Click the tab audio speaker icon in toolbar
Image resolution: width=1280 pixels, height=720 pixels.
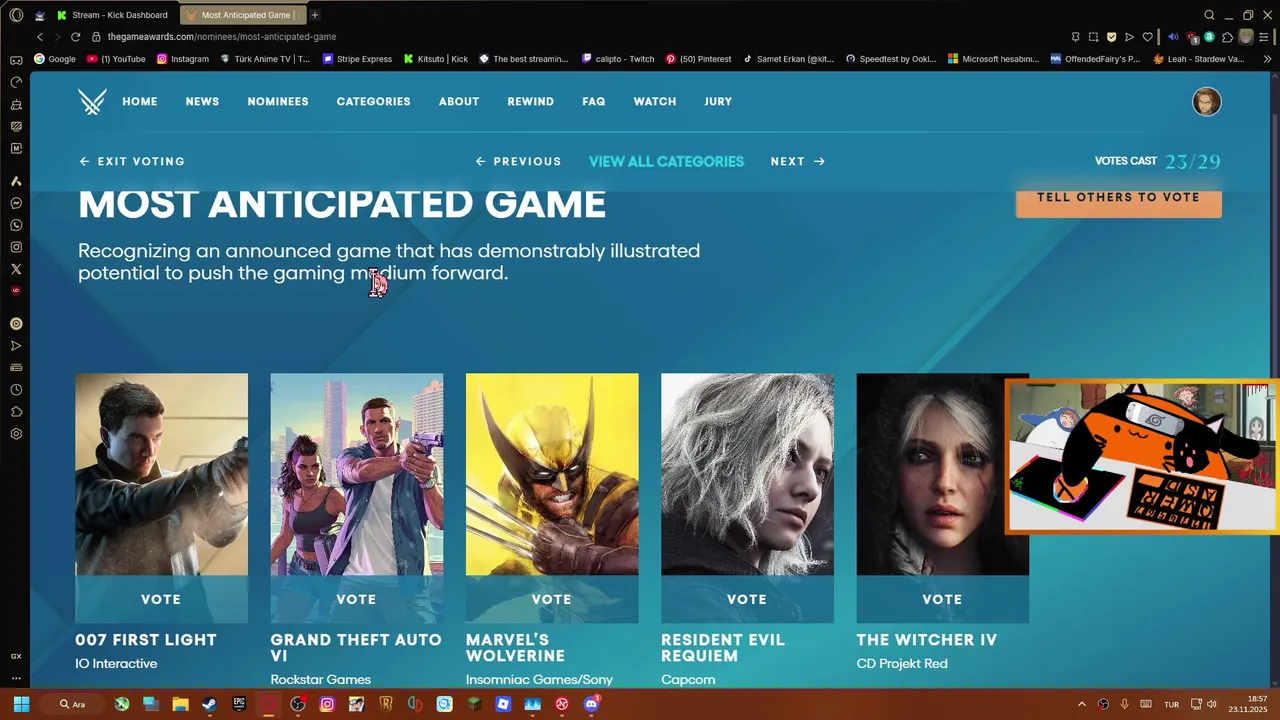1173,37
